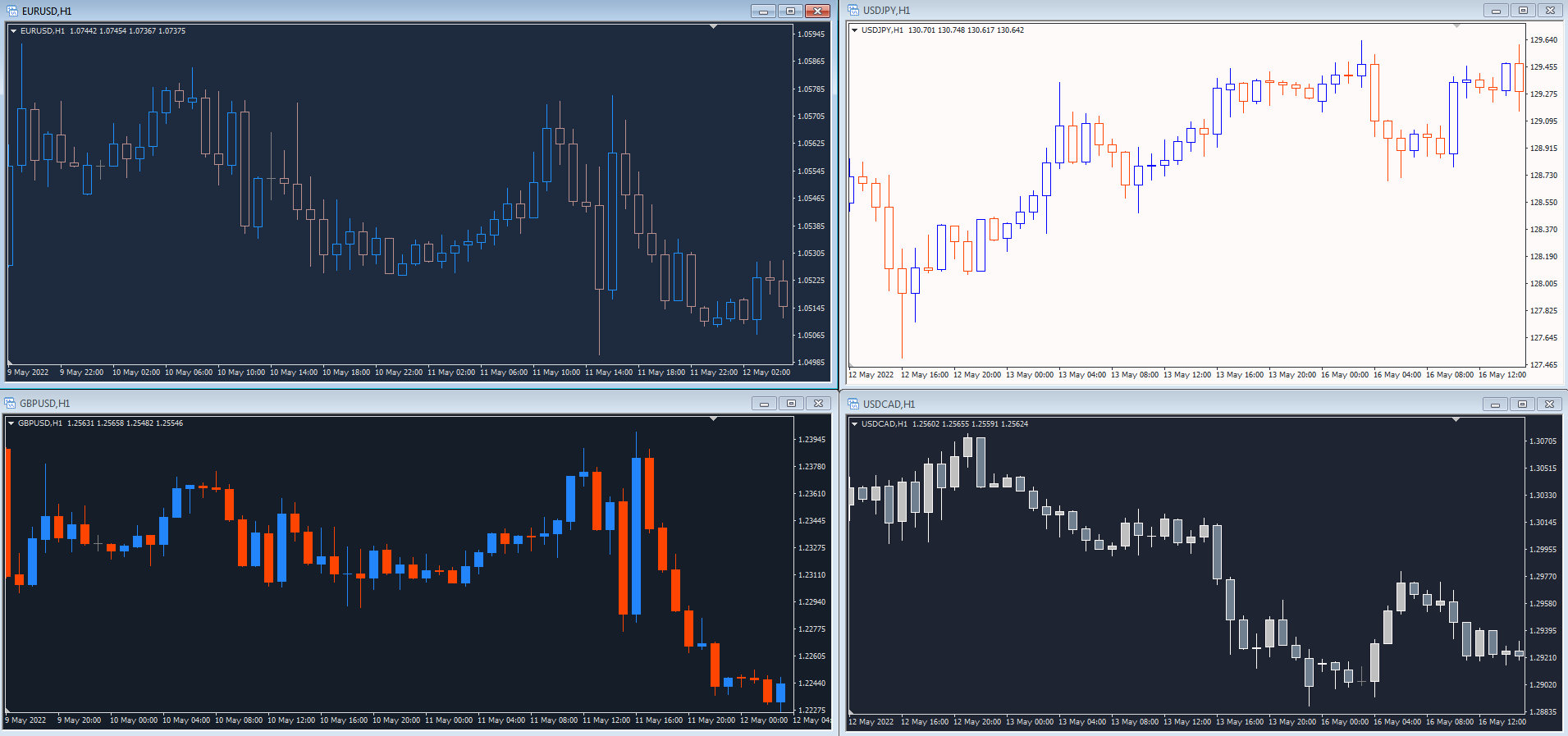Click the chart shift marker in GBPUSD chart
Viewport: 1568px width, 736px height.
click(714, 419)
